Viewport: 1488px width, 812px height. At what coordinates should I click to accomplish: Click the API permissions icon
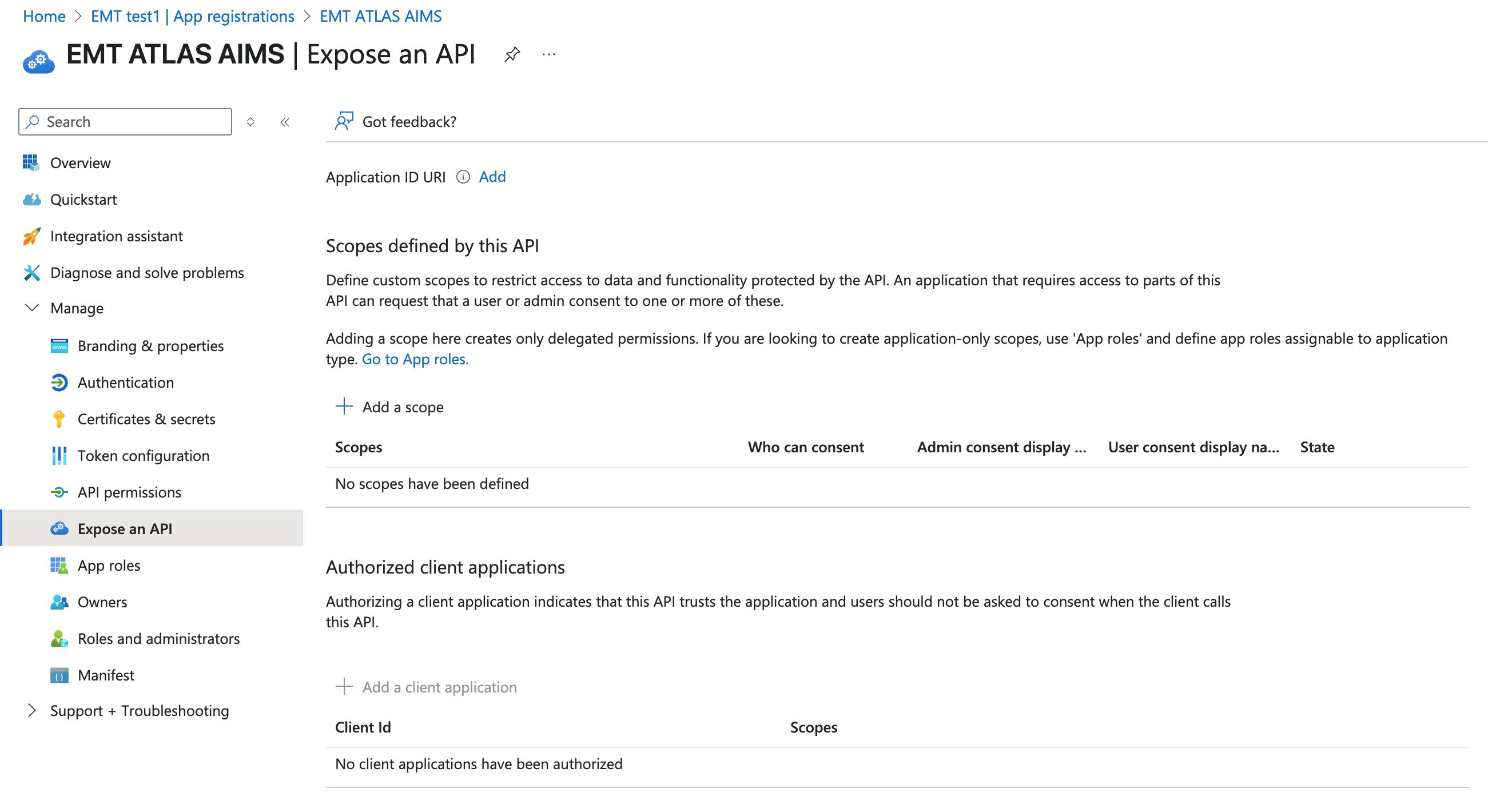point(59,492)
